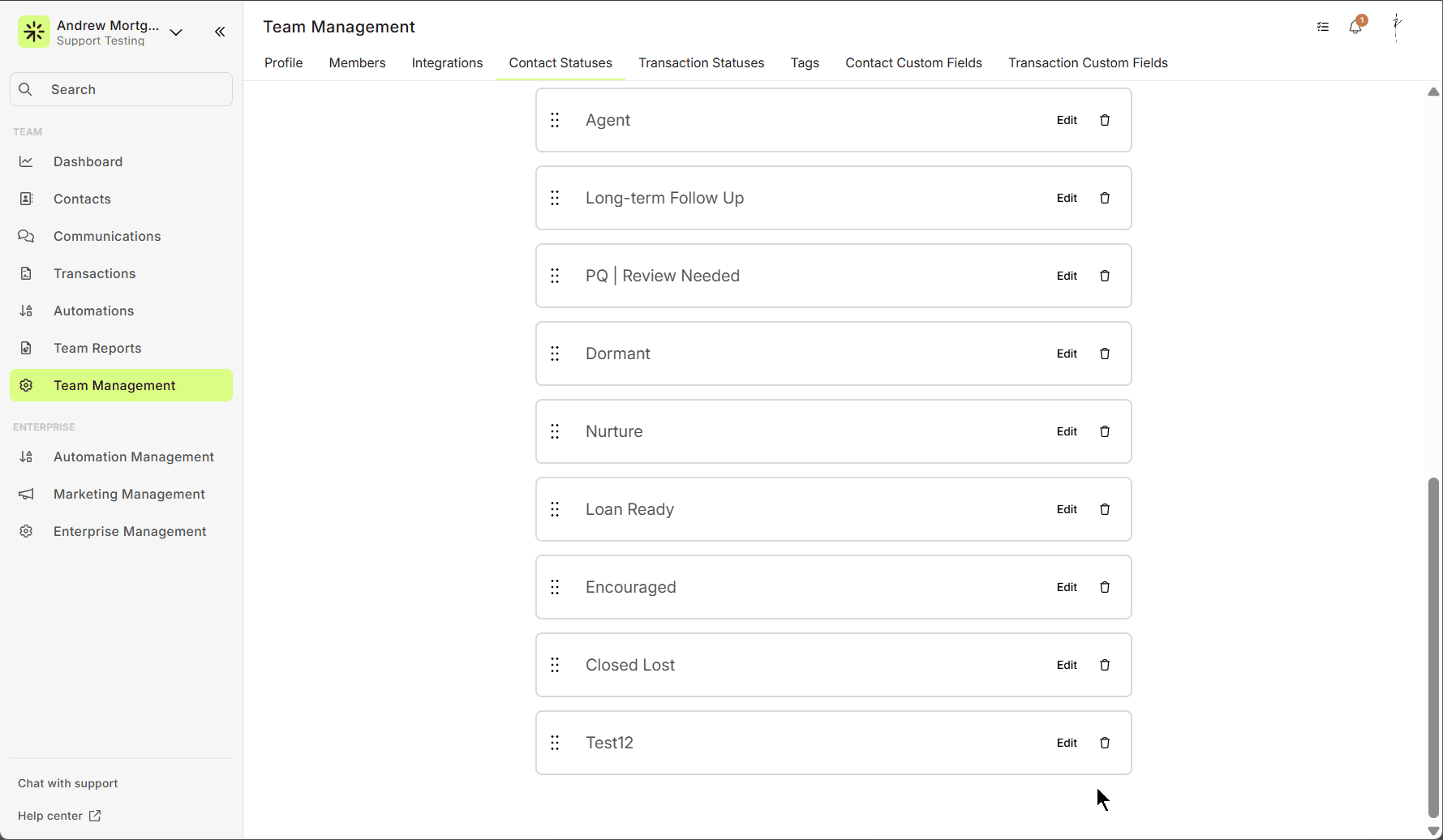
Task: Delete the Test12 status
Action: pyautogui.click(x=1104, y=743)
